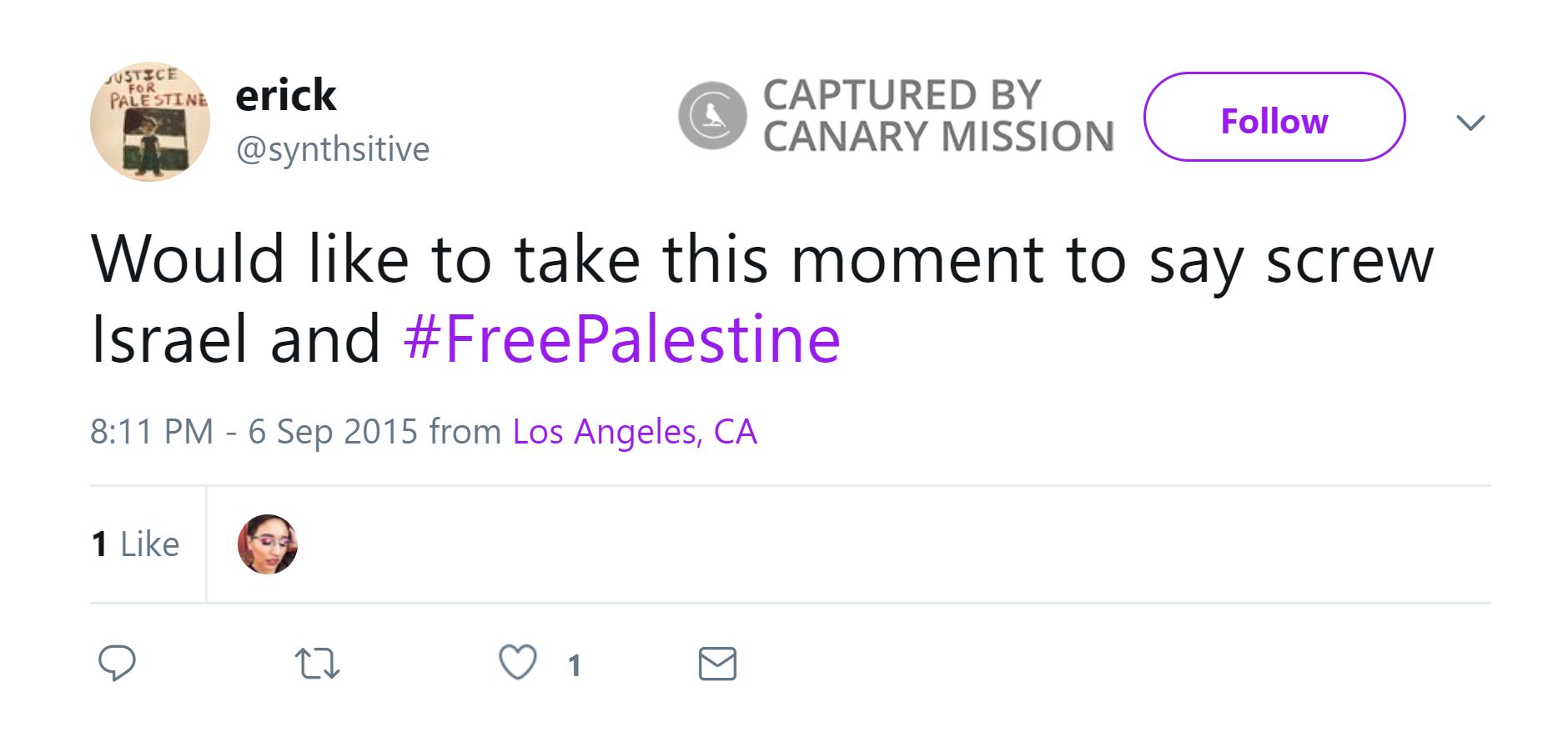
Task: Show the list under 1 Like
Action: (135, 544)
